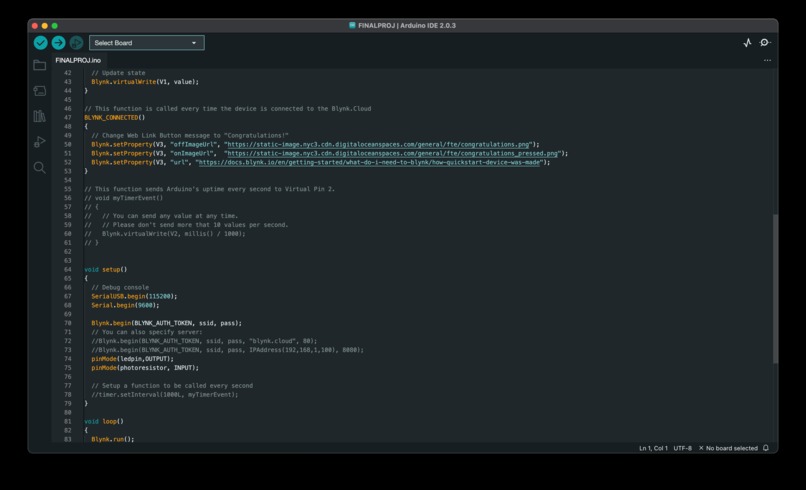
Task: Open the Boards Manager sidebar icon
Action: coord(40,91)
